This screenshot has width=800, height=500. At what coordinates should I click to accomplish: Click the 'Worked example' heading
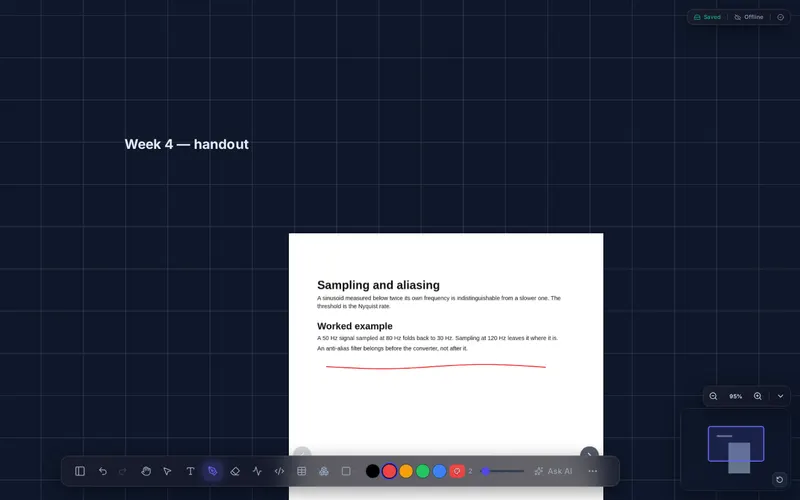pos(355,326)
